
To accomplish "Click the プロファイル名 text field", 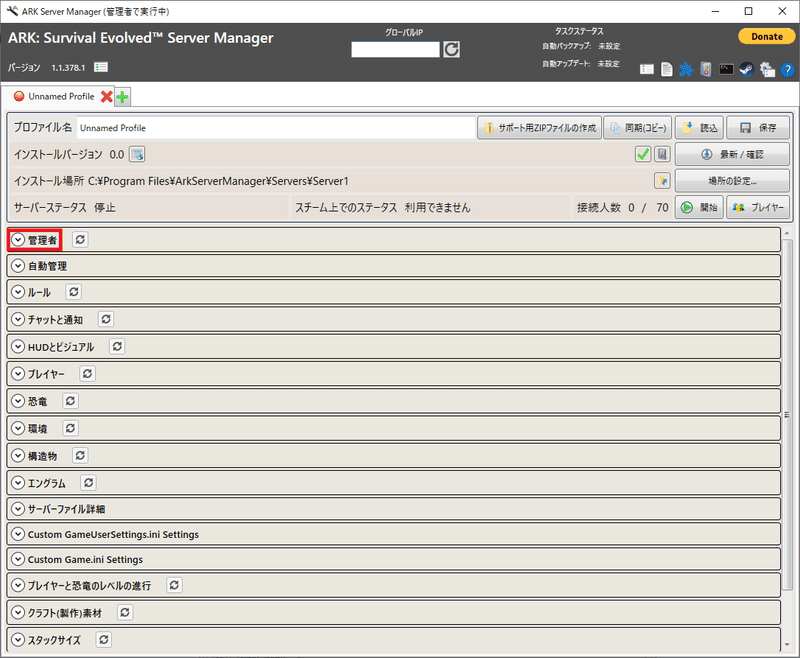I will point(276,128).
